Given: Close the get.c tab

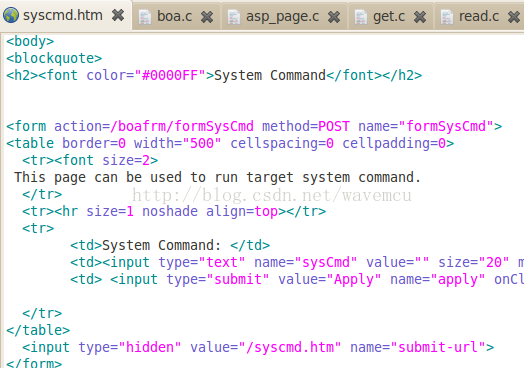Looking at the screenshot, I should pos(420,16).
